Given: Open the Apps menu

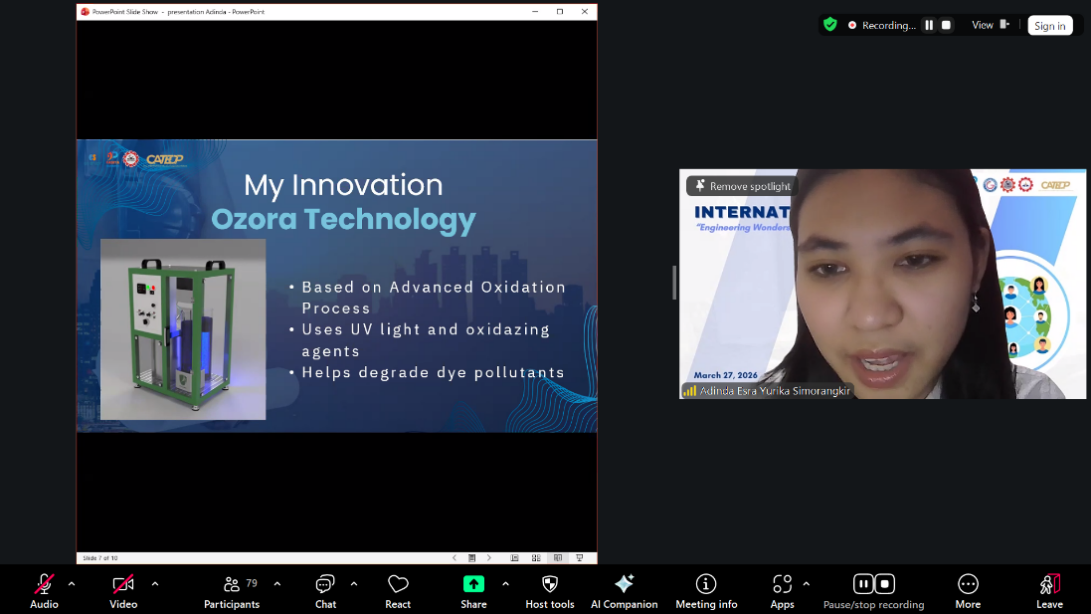Looking at the screenshot, I should click(x=782, y=591).
